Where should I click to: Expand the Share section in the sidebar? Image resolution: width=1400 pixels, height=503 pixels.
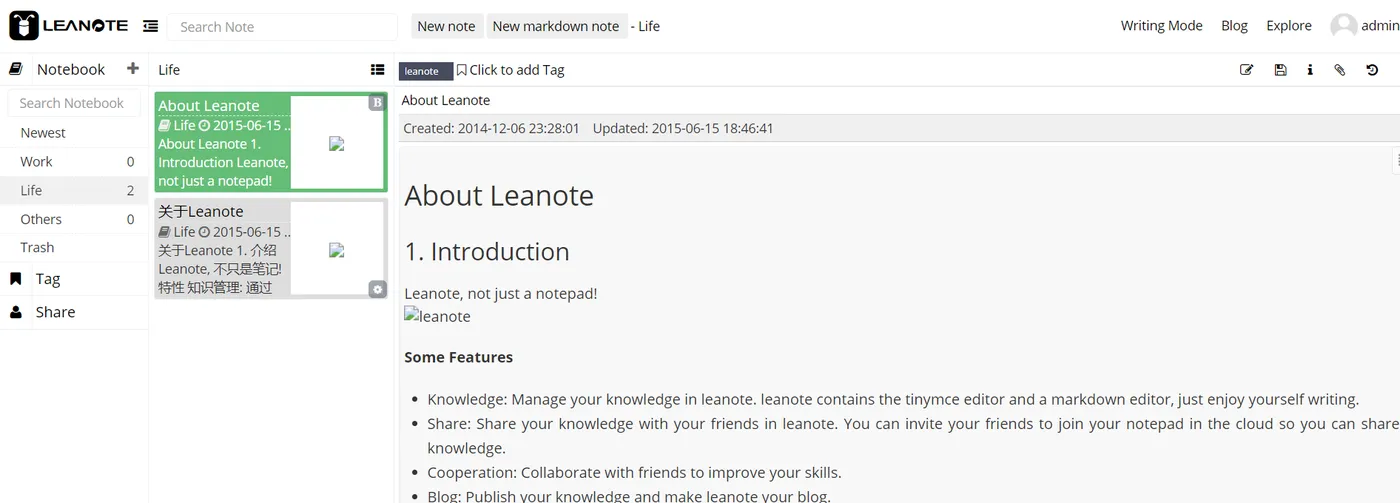[55, 312]
